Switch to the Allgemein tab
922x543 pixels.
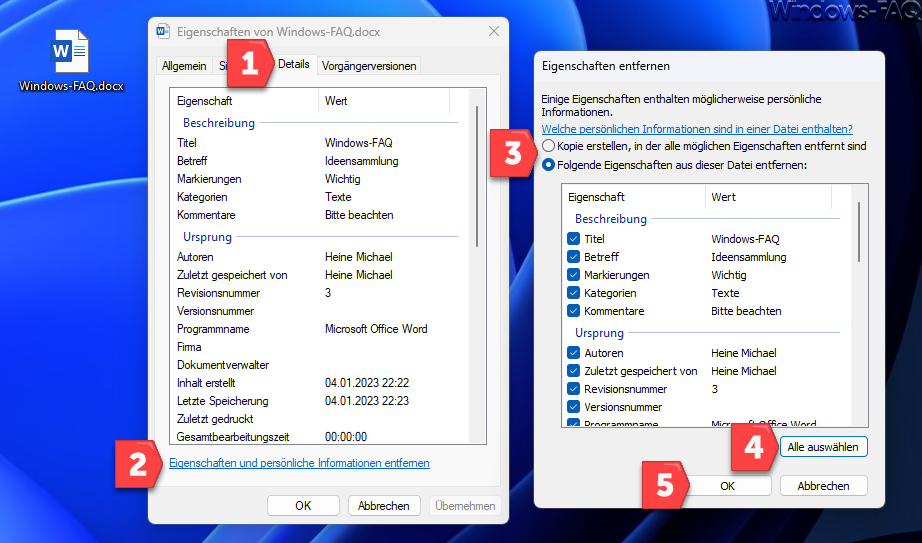(184, 66)
